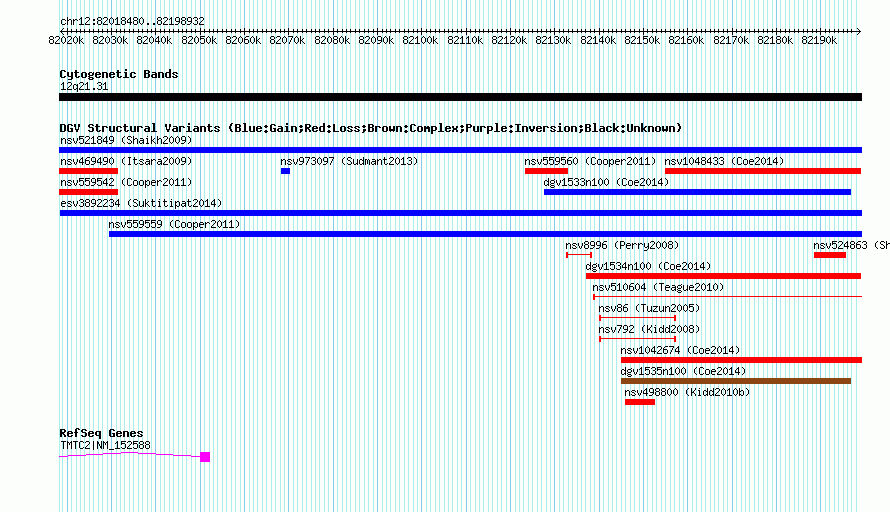Viewport: 890px width, 512px height.
Task: Select the nsv524863 red loss bar
Action: (830, 255)
